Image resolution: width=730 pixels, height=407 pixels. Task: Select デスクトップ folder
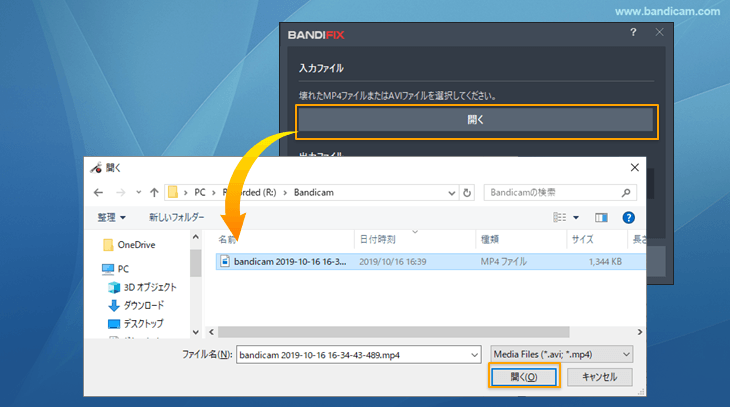(x=135, y=324)
